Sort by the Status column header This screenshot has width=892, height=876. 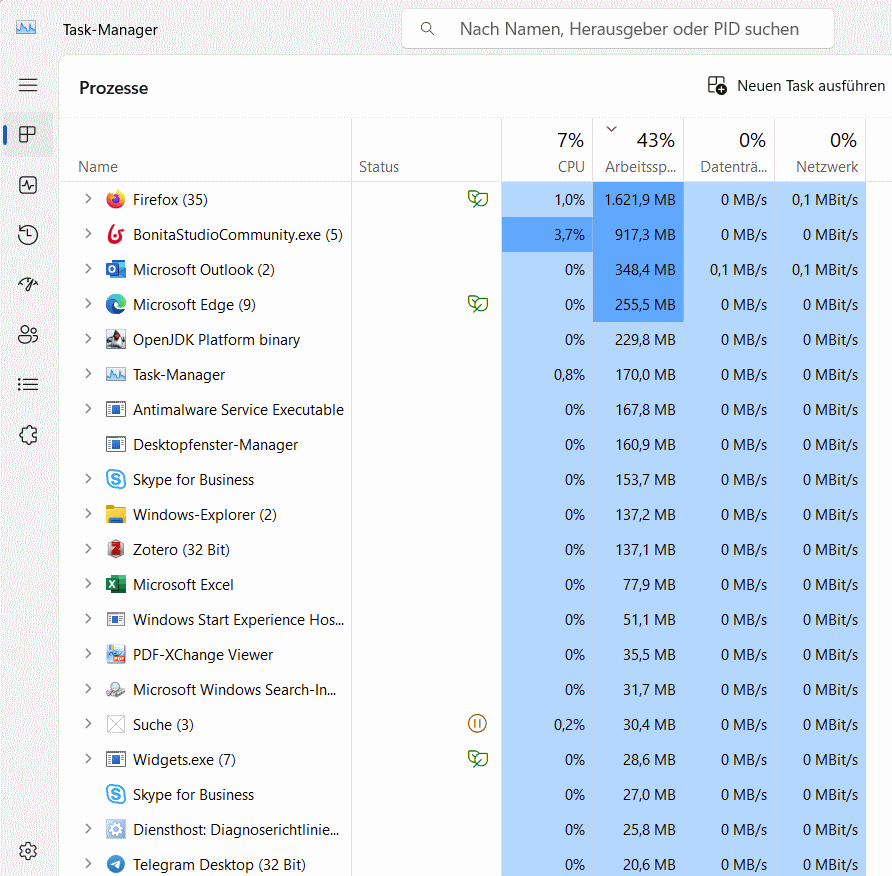pyautogui.click(x=426, y=150)
